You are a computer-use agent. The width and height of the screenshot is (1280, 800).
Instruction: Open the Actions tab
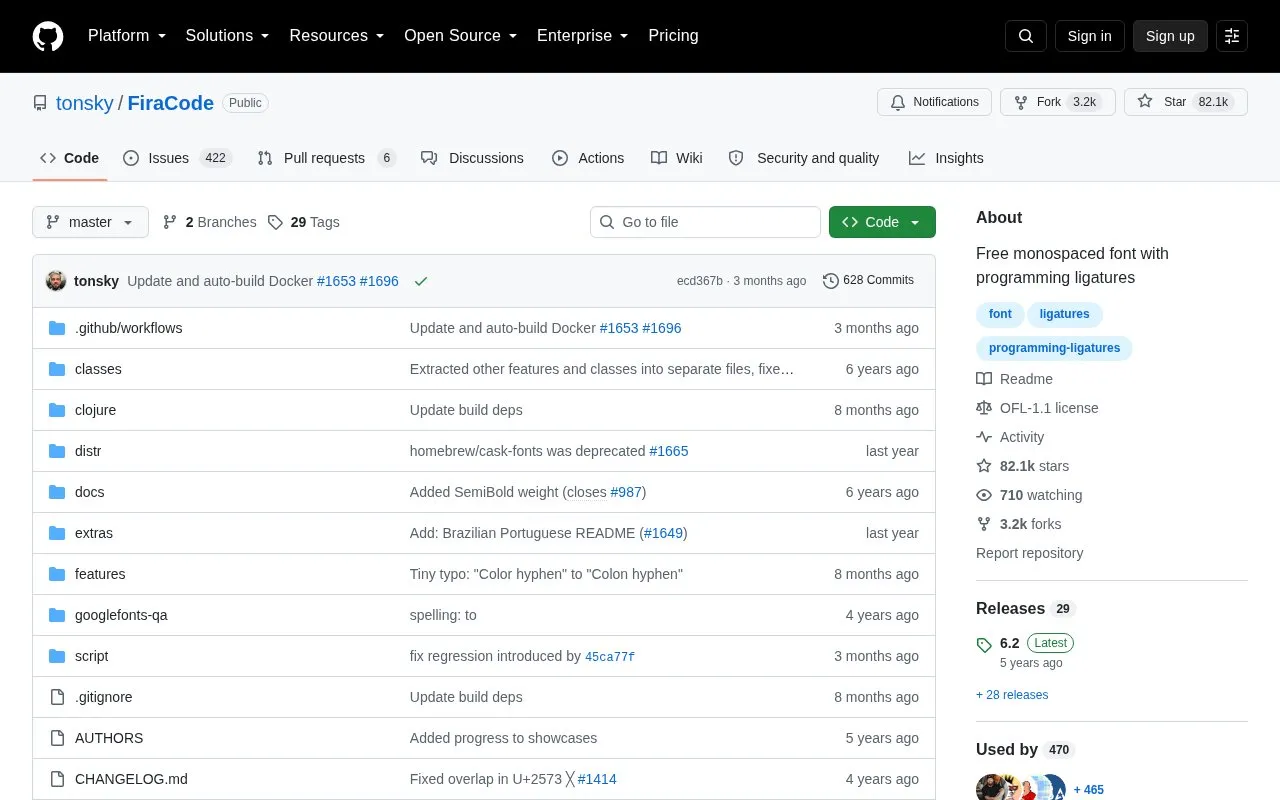tap(588, 158)
